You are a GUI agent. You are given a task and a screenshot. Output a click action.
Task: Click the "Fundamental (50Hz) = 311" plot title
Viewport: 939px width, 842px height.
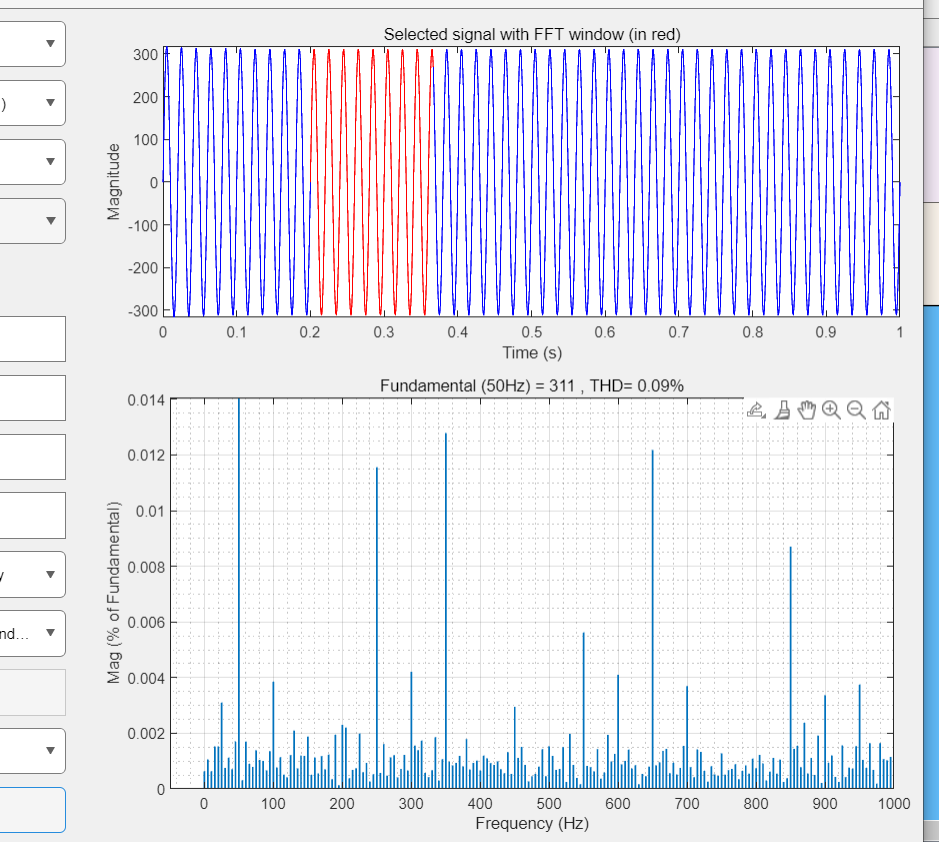click(x=532, y=387)
